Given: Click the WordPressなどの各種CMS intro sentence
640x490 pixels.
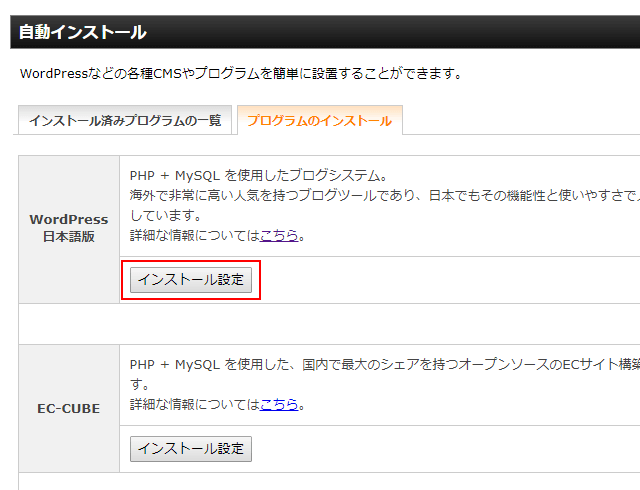Looking at the screenshot, I should (x=241, y=74).
